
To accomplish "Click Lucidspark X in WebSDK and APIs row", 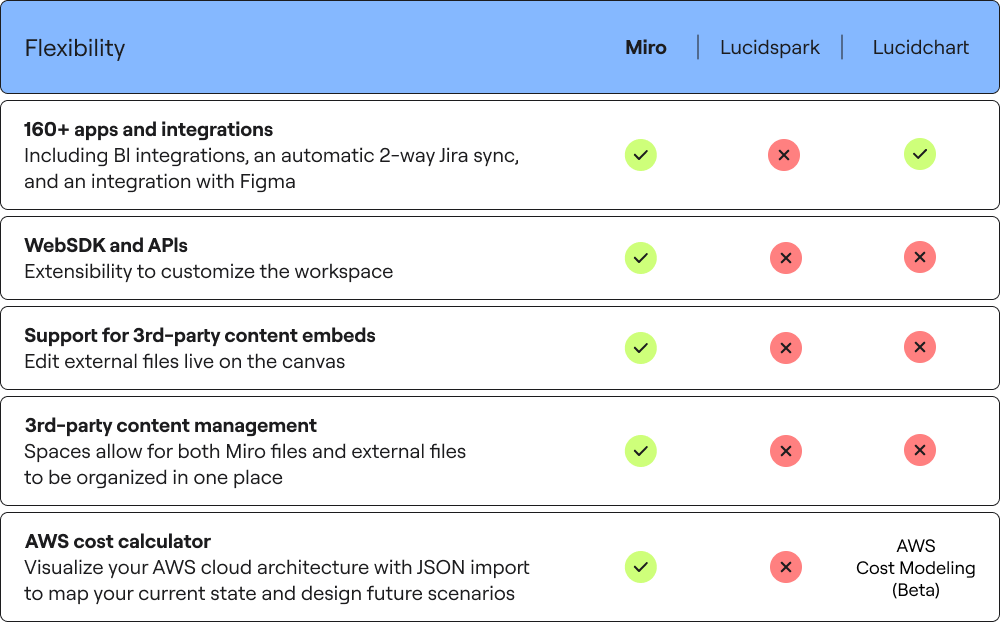I will 786,258.
